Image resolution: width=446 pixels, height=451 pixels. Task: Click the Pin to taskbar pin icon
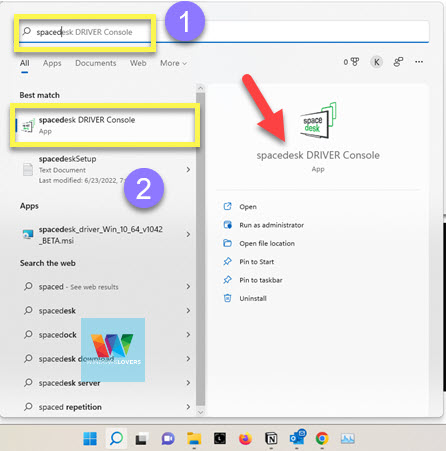coord(227,280)
